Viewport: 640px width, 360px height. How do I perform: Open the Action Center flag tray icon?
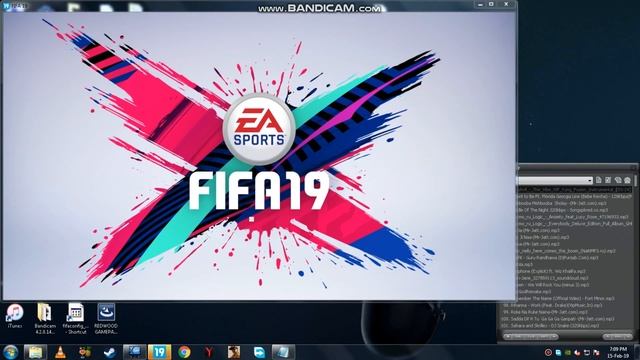click(596, 352)
